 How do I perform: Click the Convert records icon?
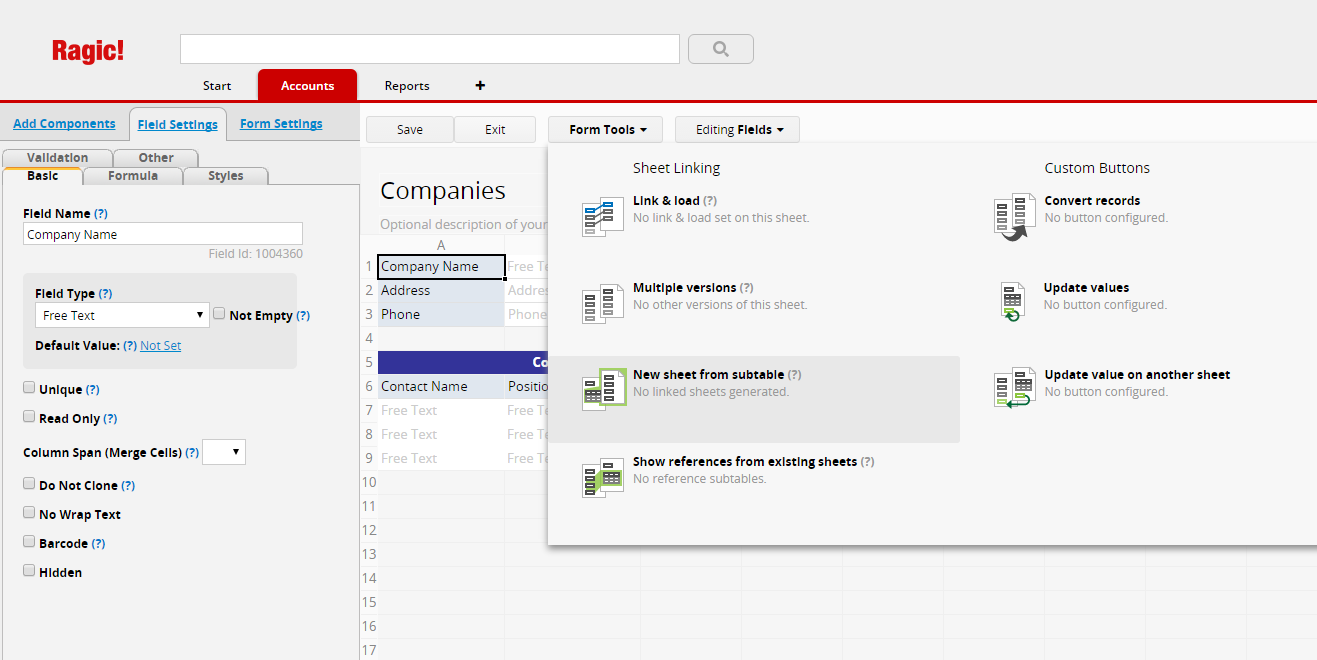tap(1015, 217)
